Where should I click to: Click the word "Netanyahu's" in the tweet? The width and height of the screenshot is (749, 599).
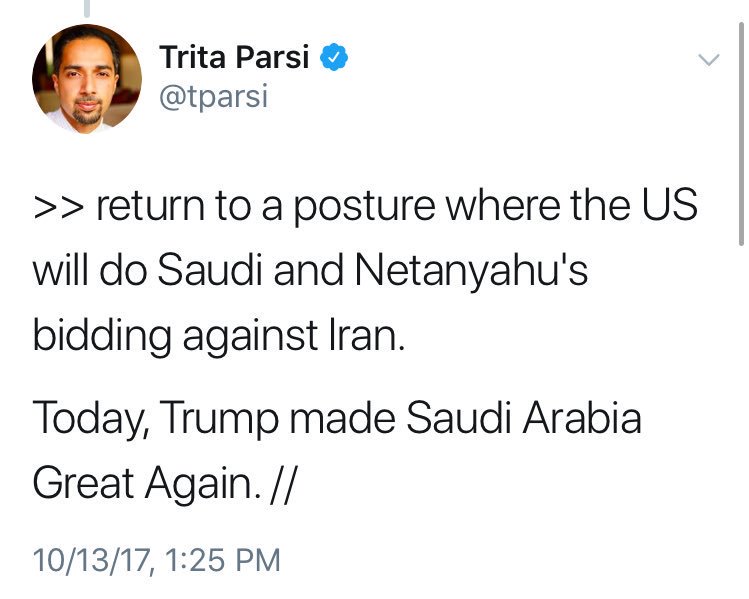471,271
